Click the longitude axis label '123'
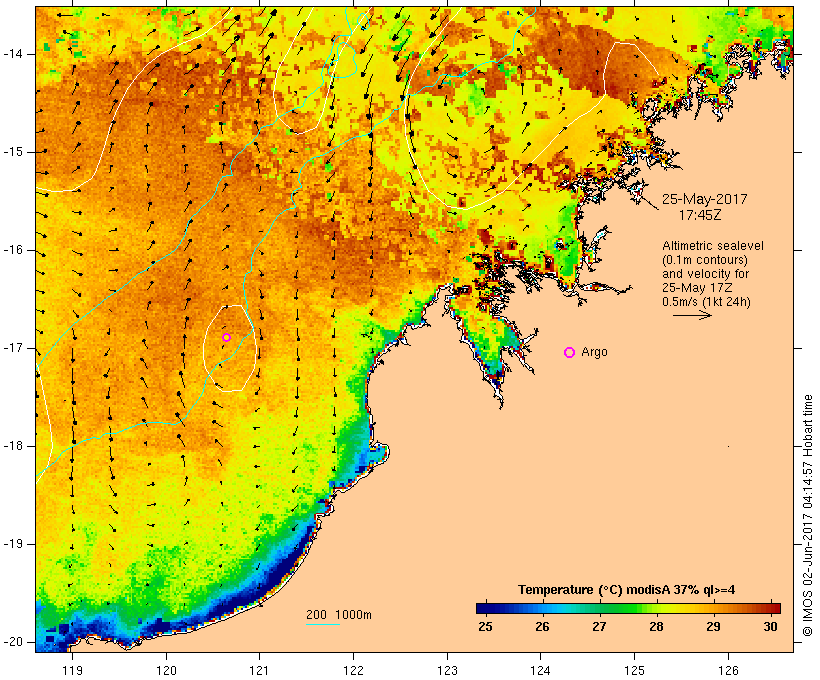This screenshot has width=820, height=680. click(x=447, y=670)
